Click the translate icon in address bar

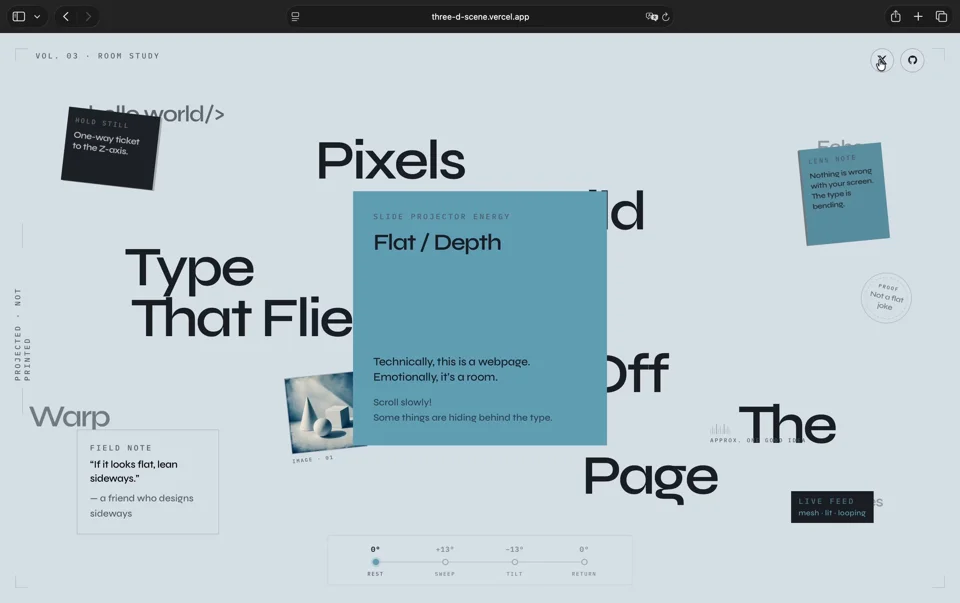[651, 17]
